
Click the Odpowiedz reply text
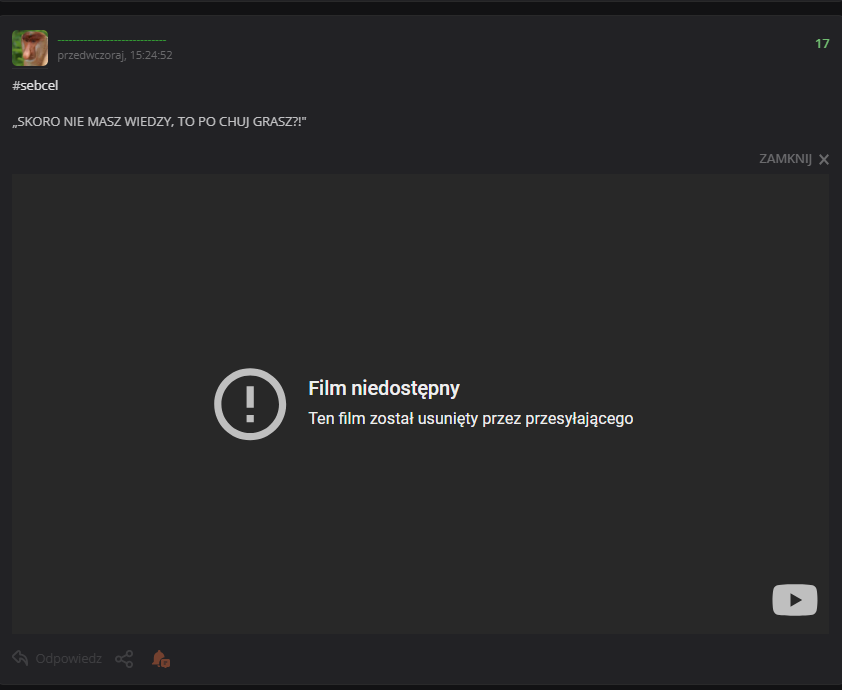(68, 659)
